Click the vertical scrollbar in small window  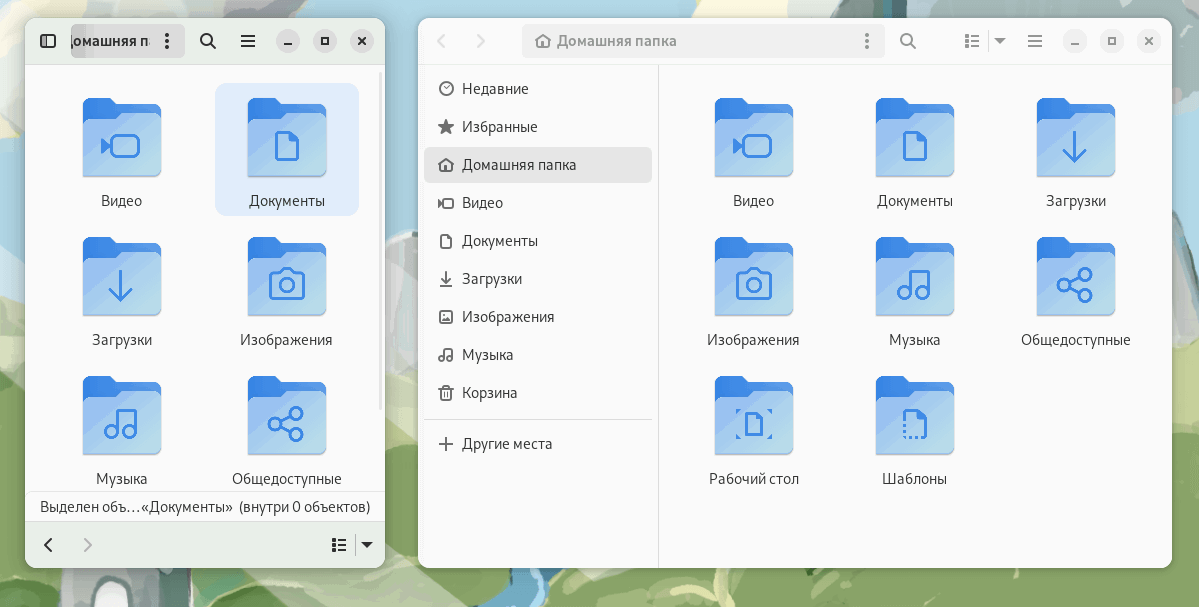pos(381,241)
